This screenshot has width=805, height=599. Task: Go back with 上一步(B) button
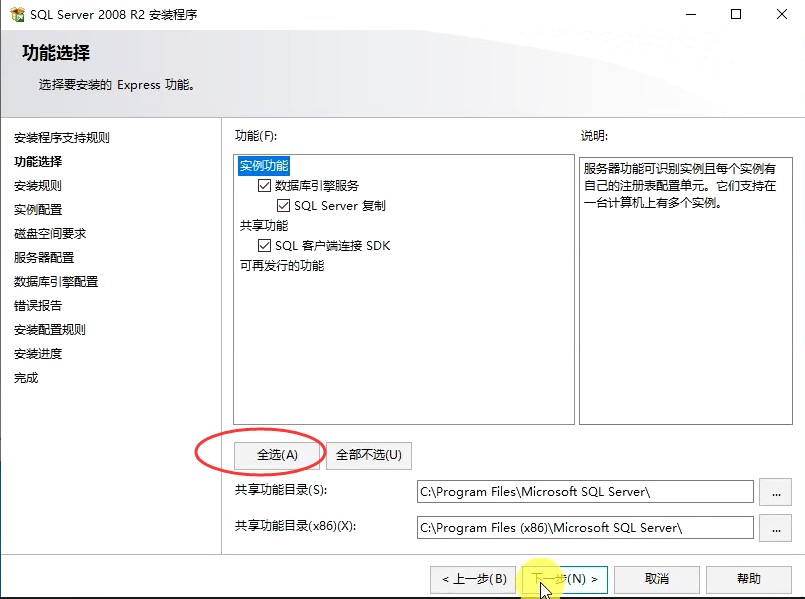click(x=473, y=579)
